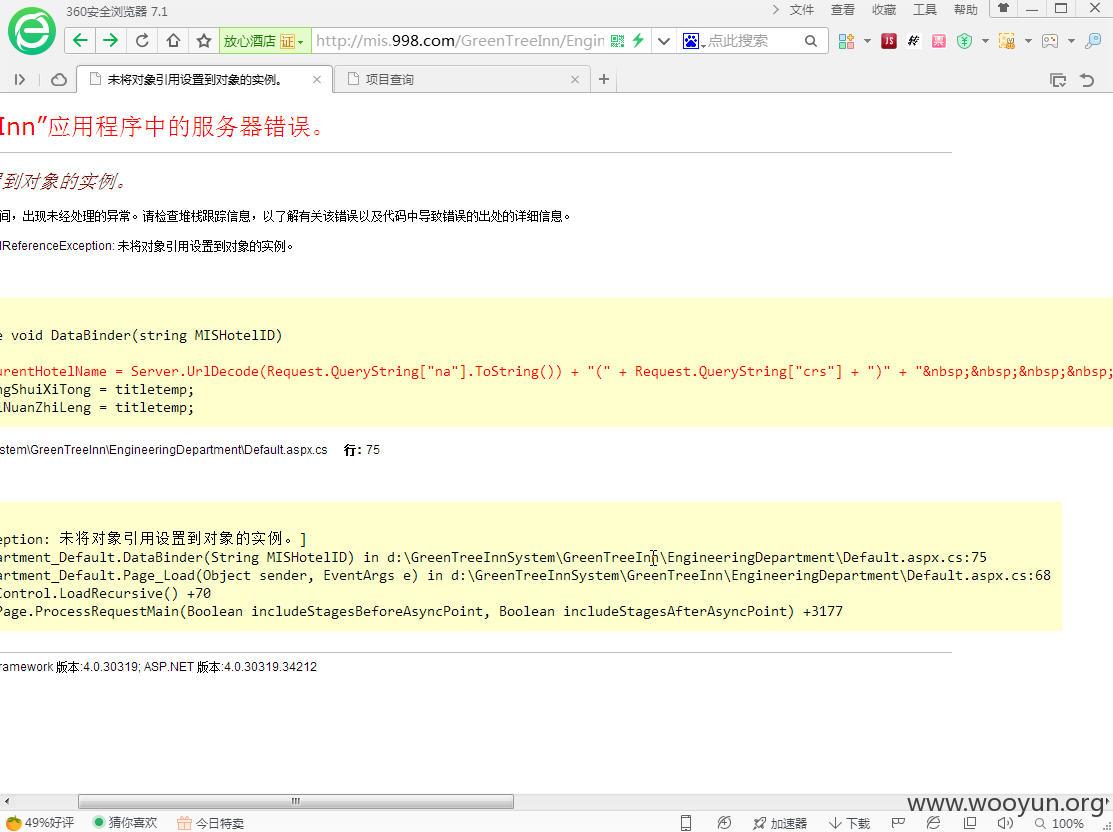This screenshot has width=1113, height=832.
Task: Click the 点此搜索 search box
Action: (x=752, y=41)
